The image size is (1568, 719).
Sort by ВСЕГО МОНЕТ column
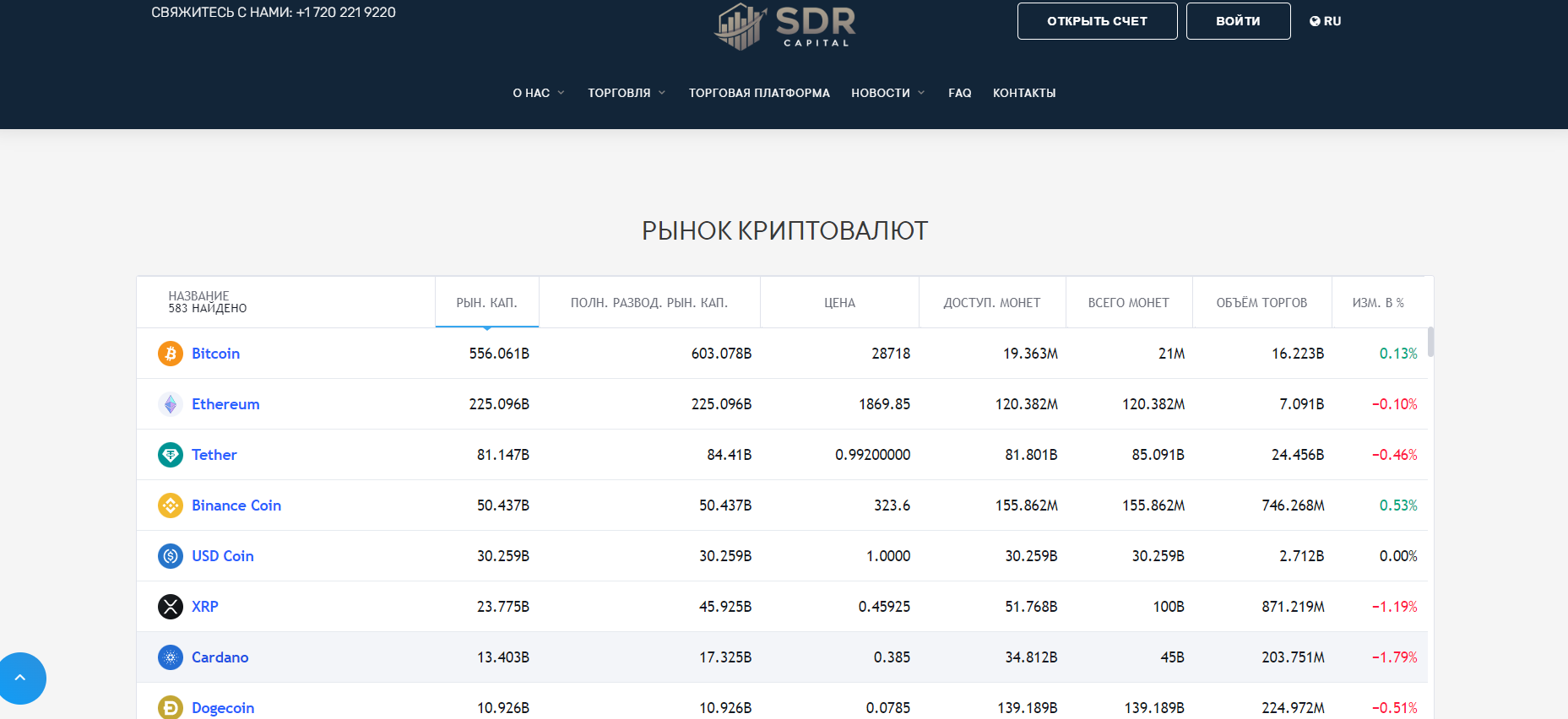pos(1129,302)
